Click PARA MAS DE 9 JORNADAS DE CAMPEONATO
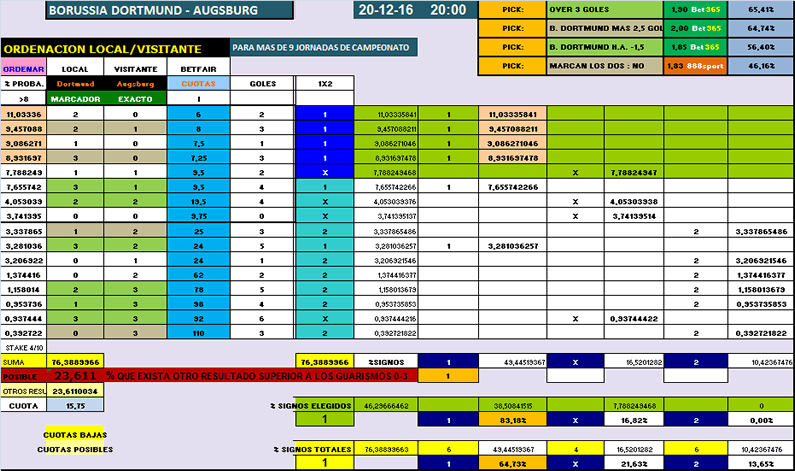 pos(323,48)
